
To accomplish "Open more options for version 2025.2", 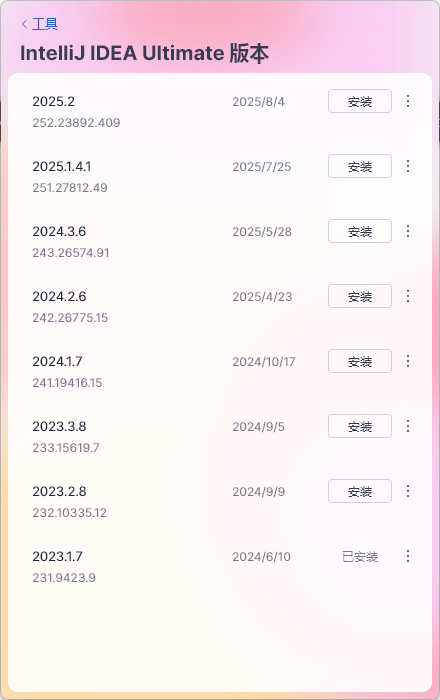I will coord(407,101).
